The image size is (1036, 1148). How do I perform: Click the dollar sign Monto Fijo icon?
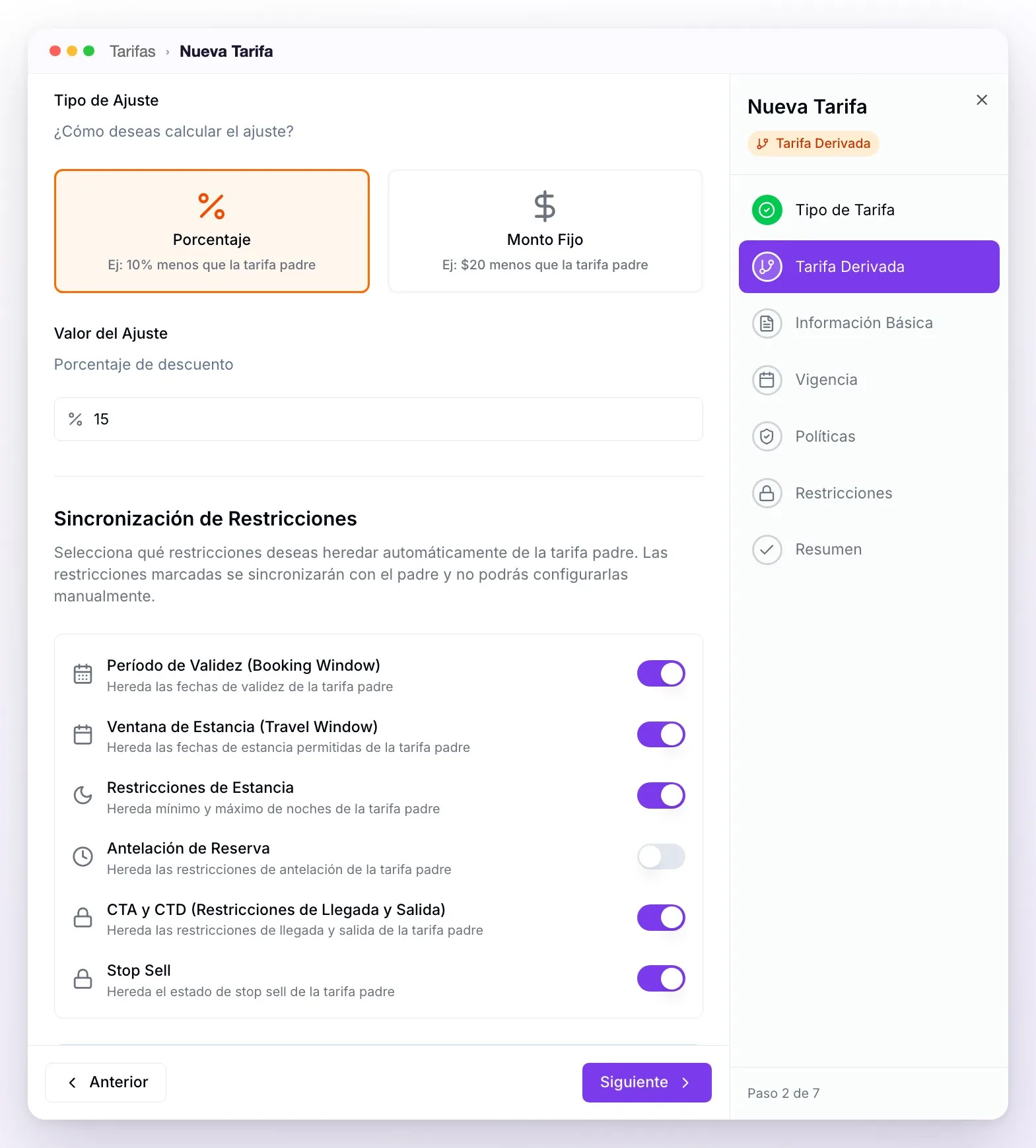point(545,206)
